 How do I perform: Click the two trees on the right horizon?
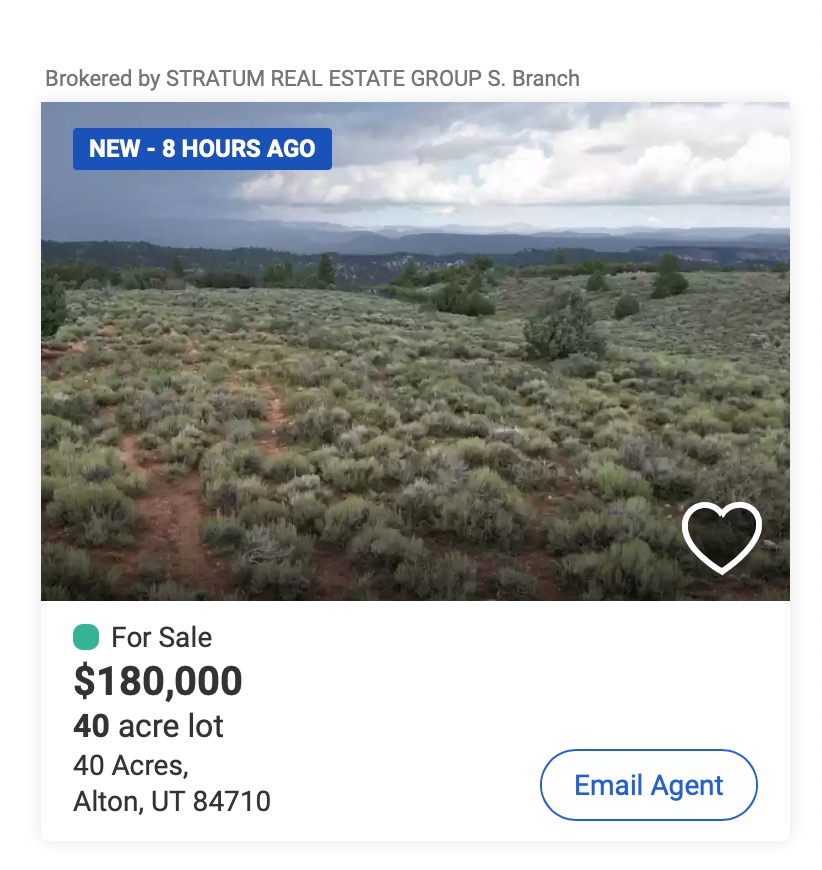coord(668,275)
